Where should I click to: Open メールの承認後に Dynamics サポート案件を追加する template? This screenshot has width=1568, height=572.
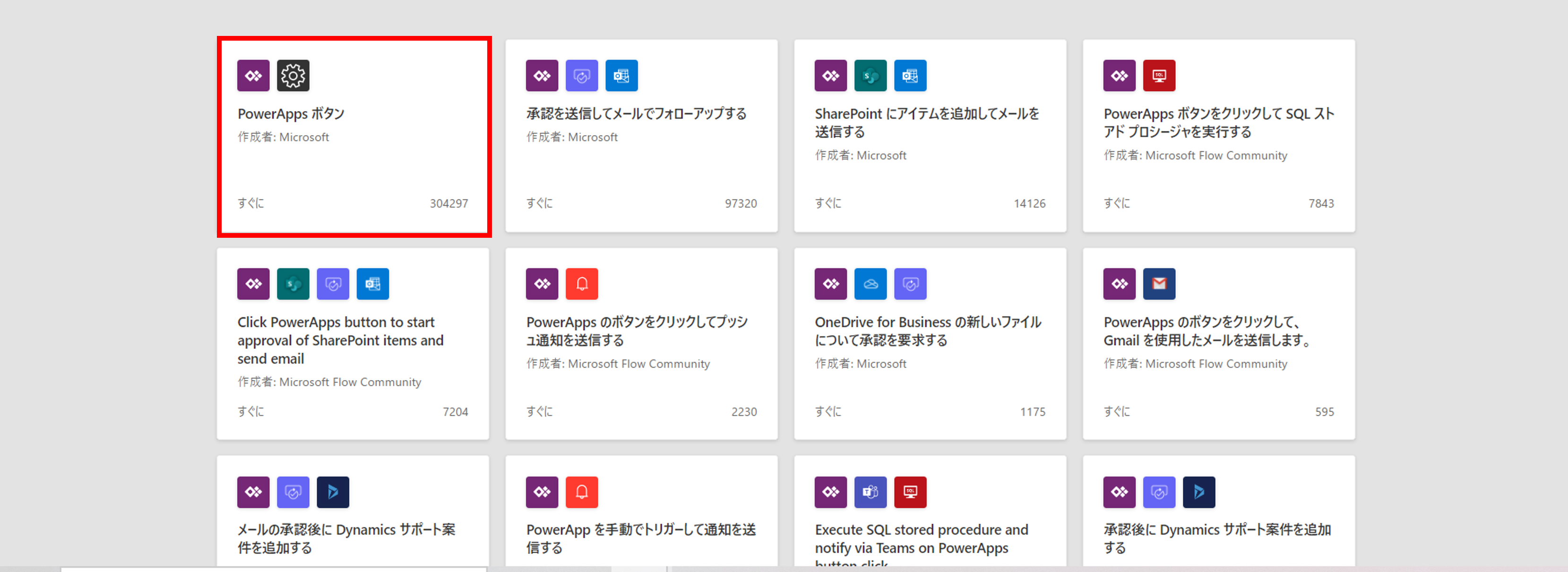[346, 539]
